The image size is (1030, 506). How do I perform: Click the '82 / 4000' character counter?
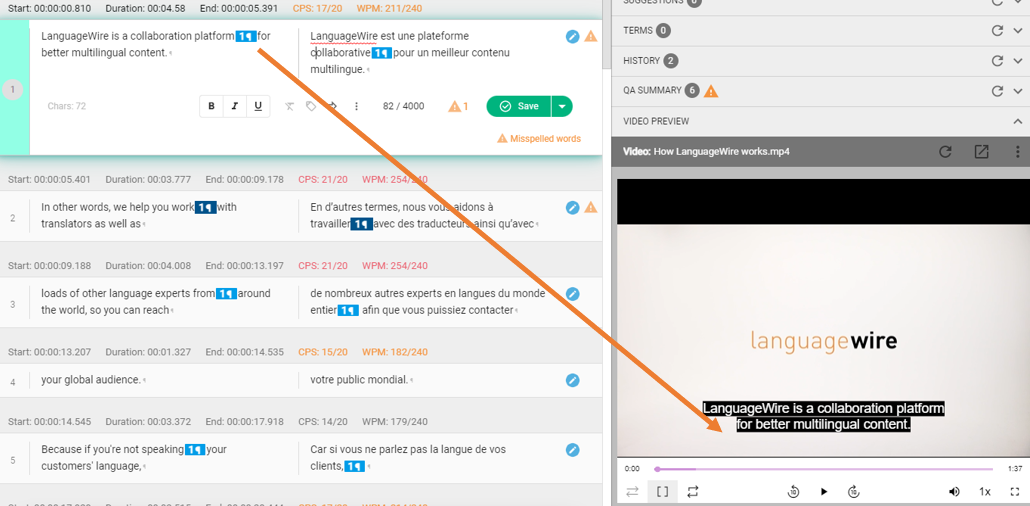pyautogui.click(x=403, y=106)
